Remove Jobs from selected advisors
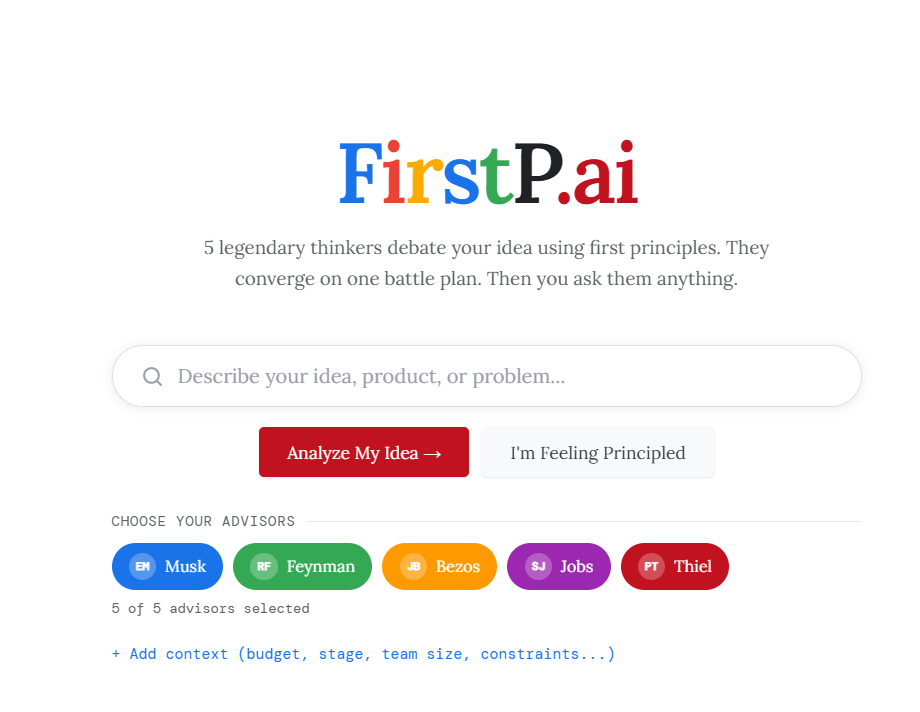The width and height of the screenshot is (920, 712). point(558,566)
